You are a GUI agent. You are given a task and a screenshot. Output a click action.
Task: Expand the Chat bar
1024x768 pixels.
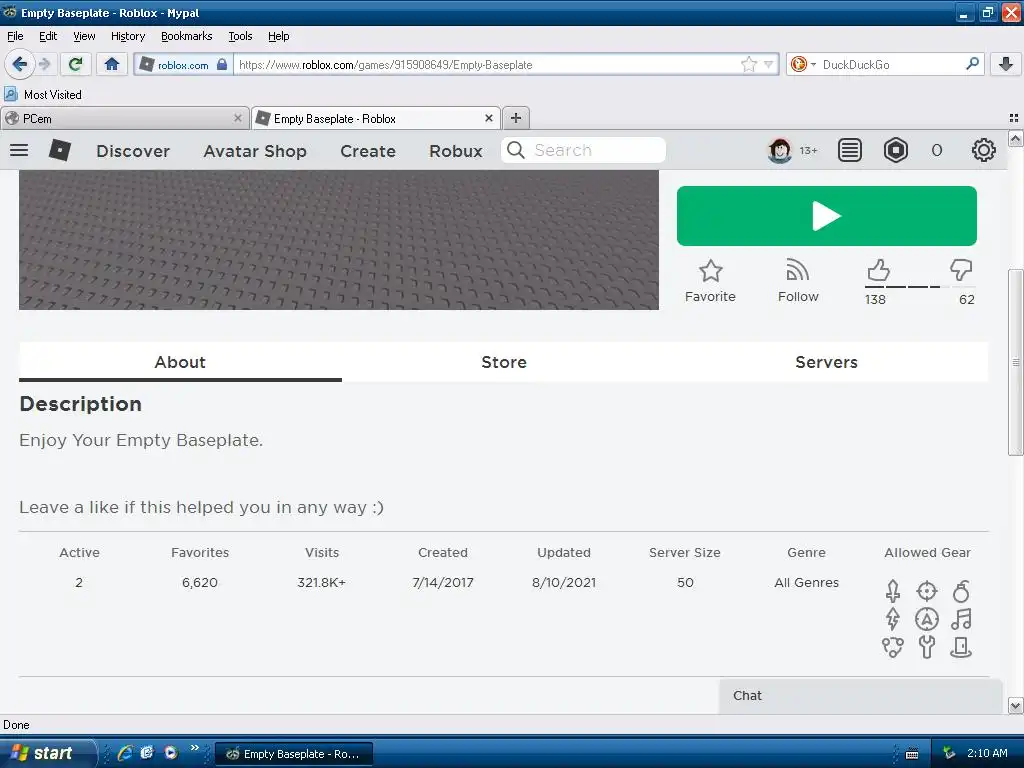(x=861, y=696)
